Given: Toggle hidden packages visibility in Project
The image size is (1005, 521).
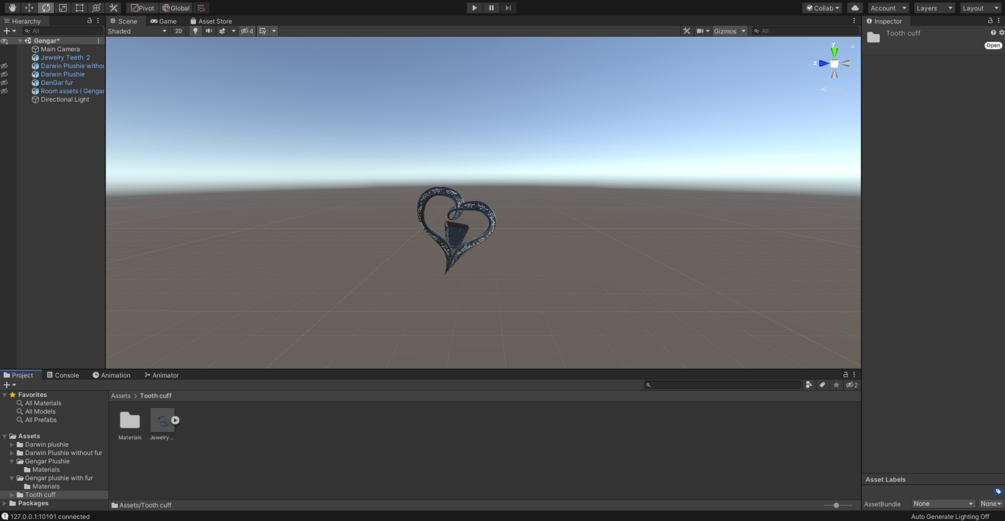Looking at the screenshot, I should (x=851, y=385).
